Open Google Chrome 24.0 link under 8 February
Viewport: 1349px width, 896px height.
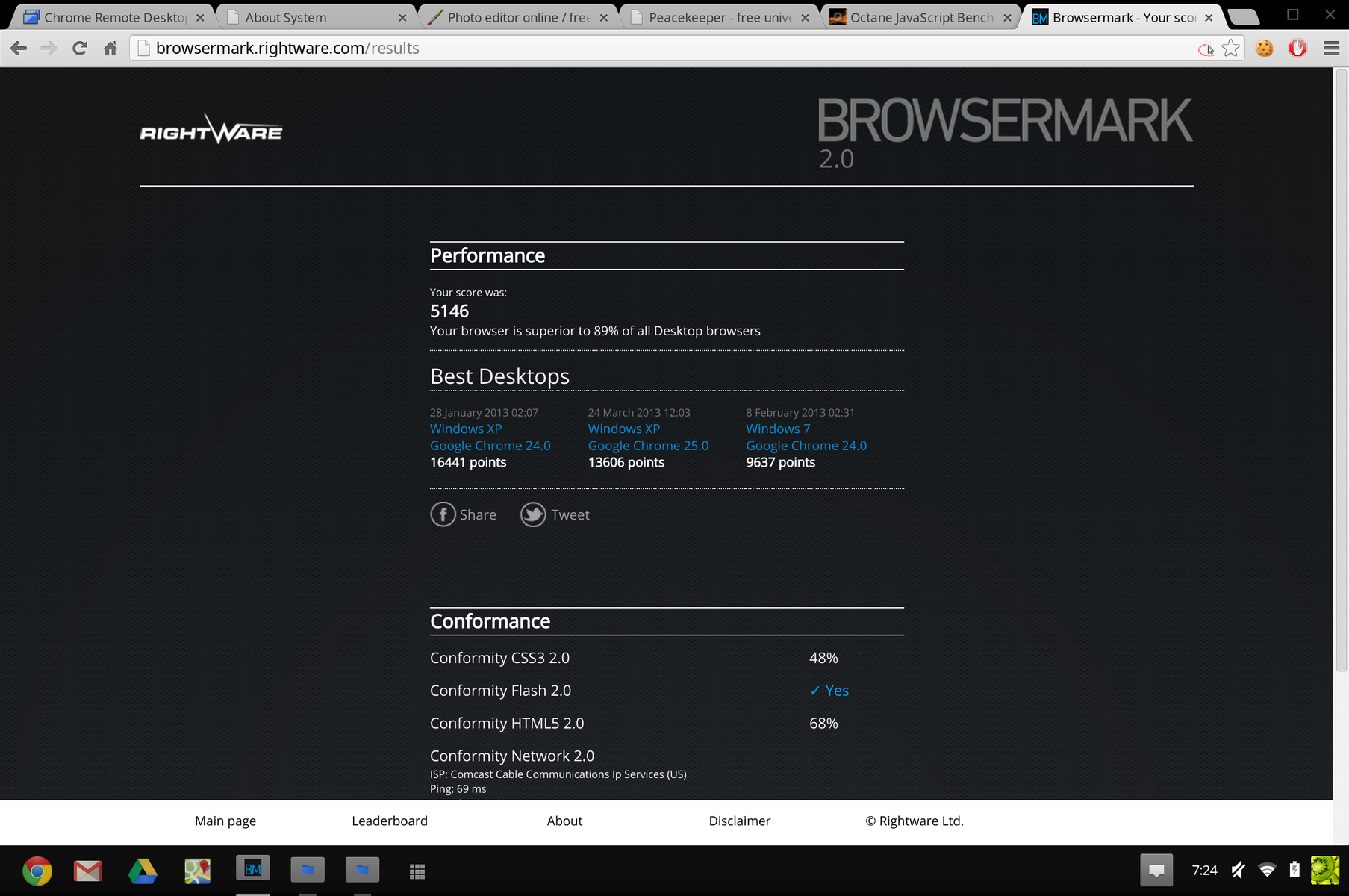tap(806, 446)
